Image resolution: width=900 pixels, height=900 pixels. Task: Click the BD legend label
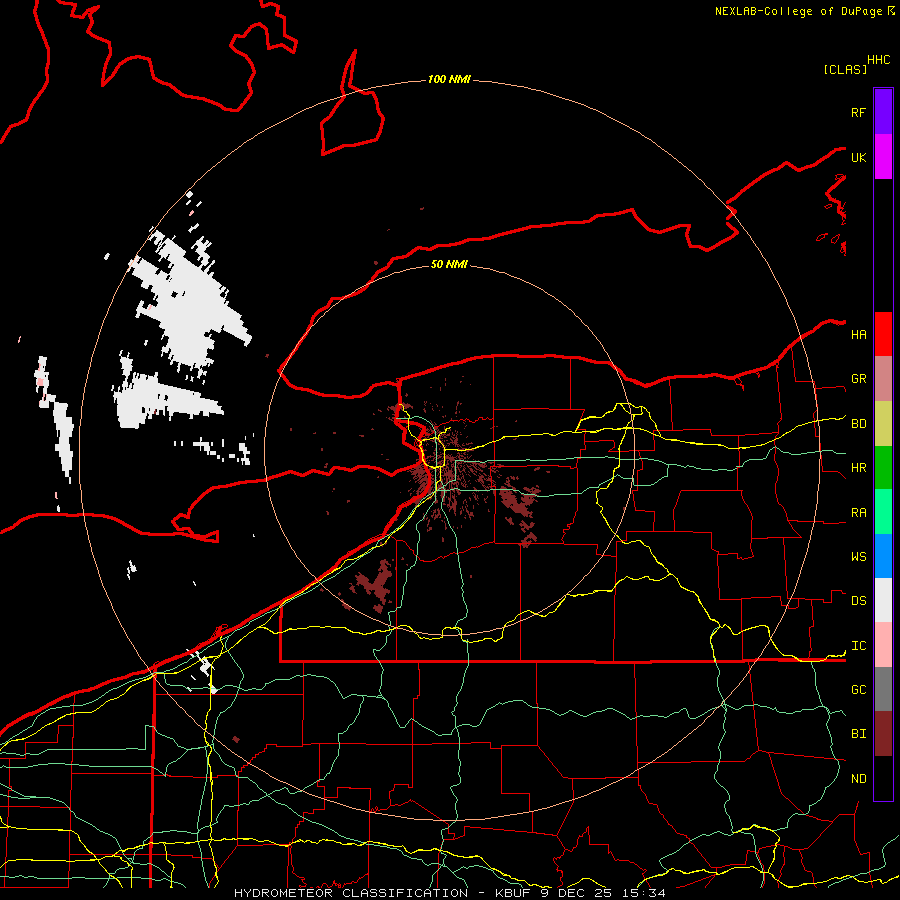click(859, 424)
